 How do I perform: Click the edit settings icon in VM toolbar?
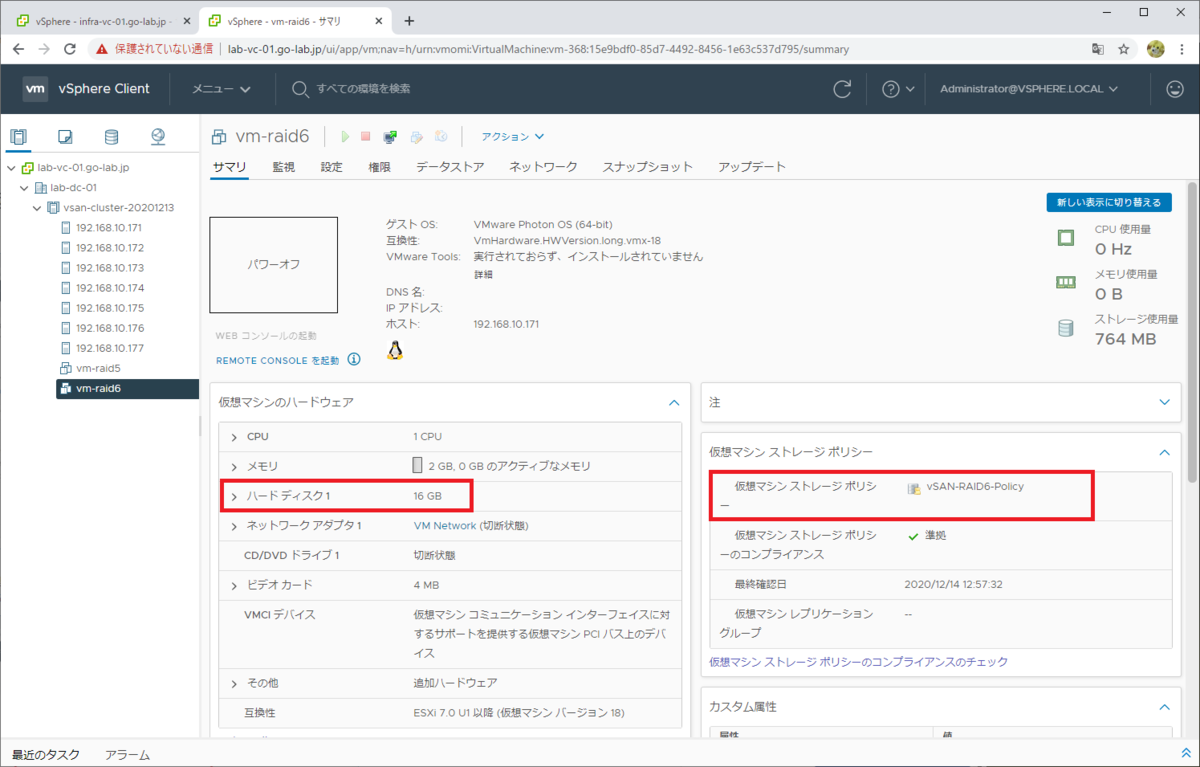pos(416,136)
